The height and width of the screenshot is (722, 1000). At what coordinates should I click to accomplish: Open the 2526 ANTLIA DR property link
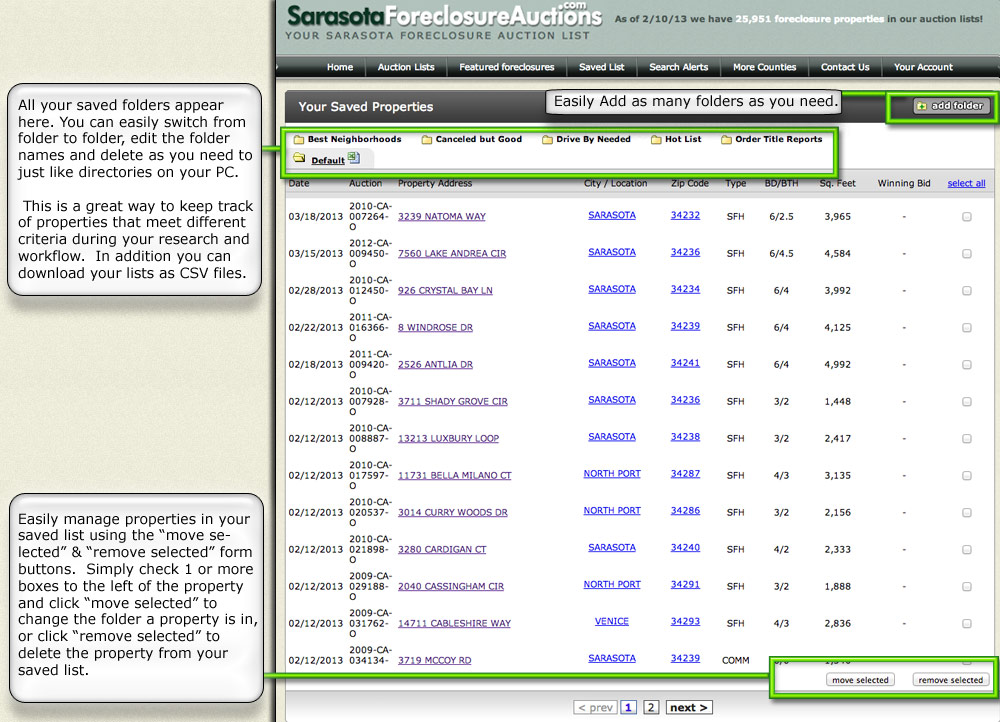point(435,365)
